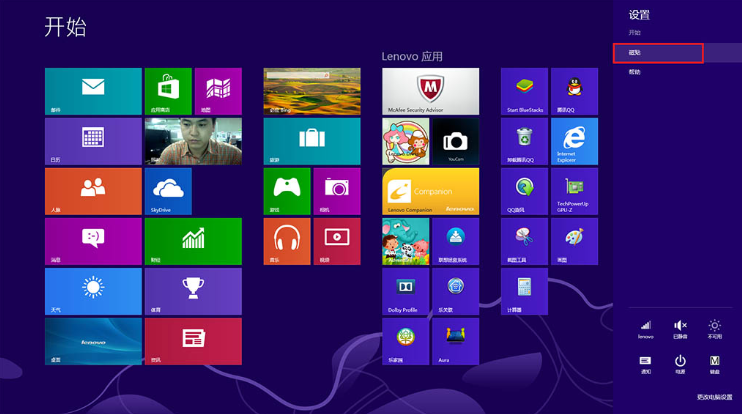Open the SkyDrive tile

point(167,191)
